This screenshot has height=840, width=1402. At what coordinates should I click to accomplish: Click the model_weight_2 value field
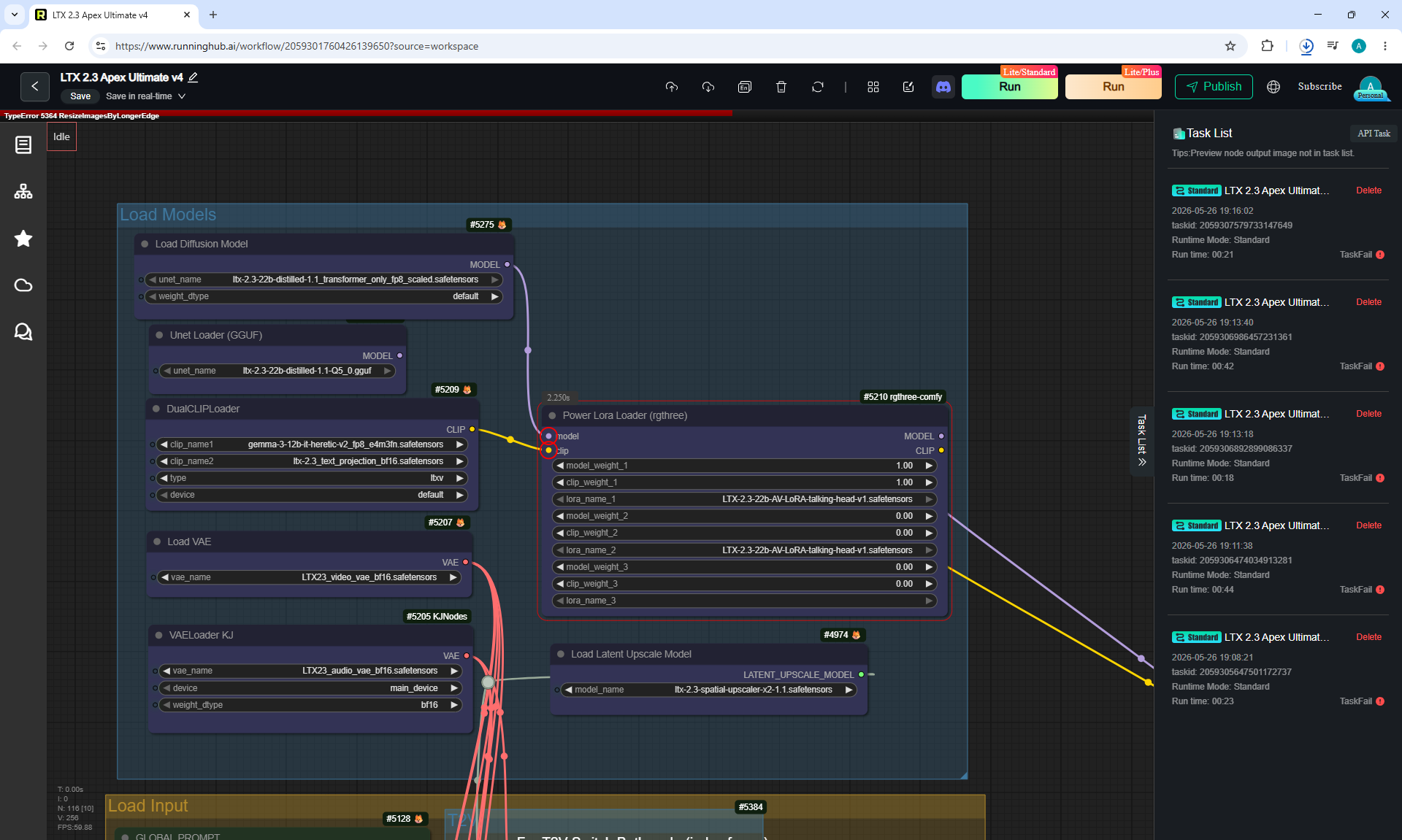coord(745,516)
